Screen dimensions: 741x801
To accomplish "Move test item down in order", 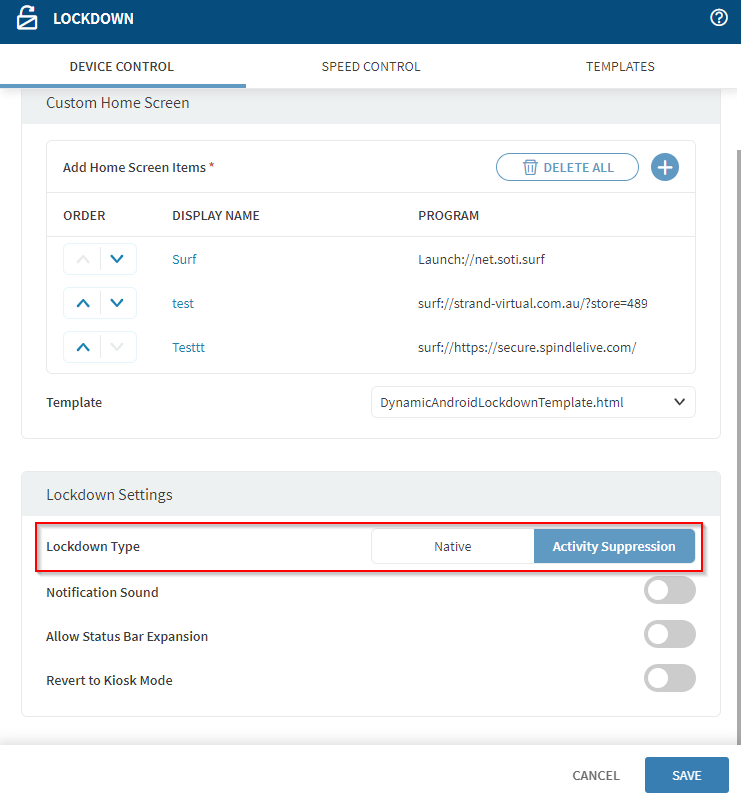I will coord(118,303).
